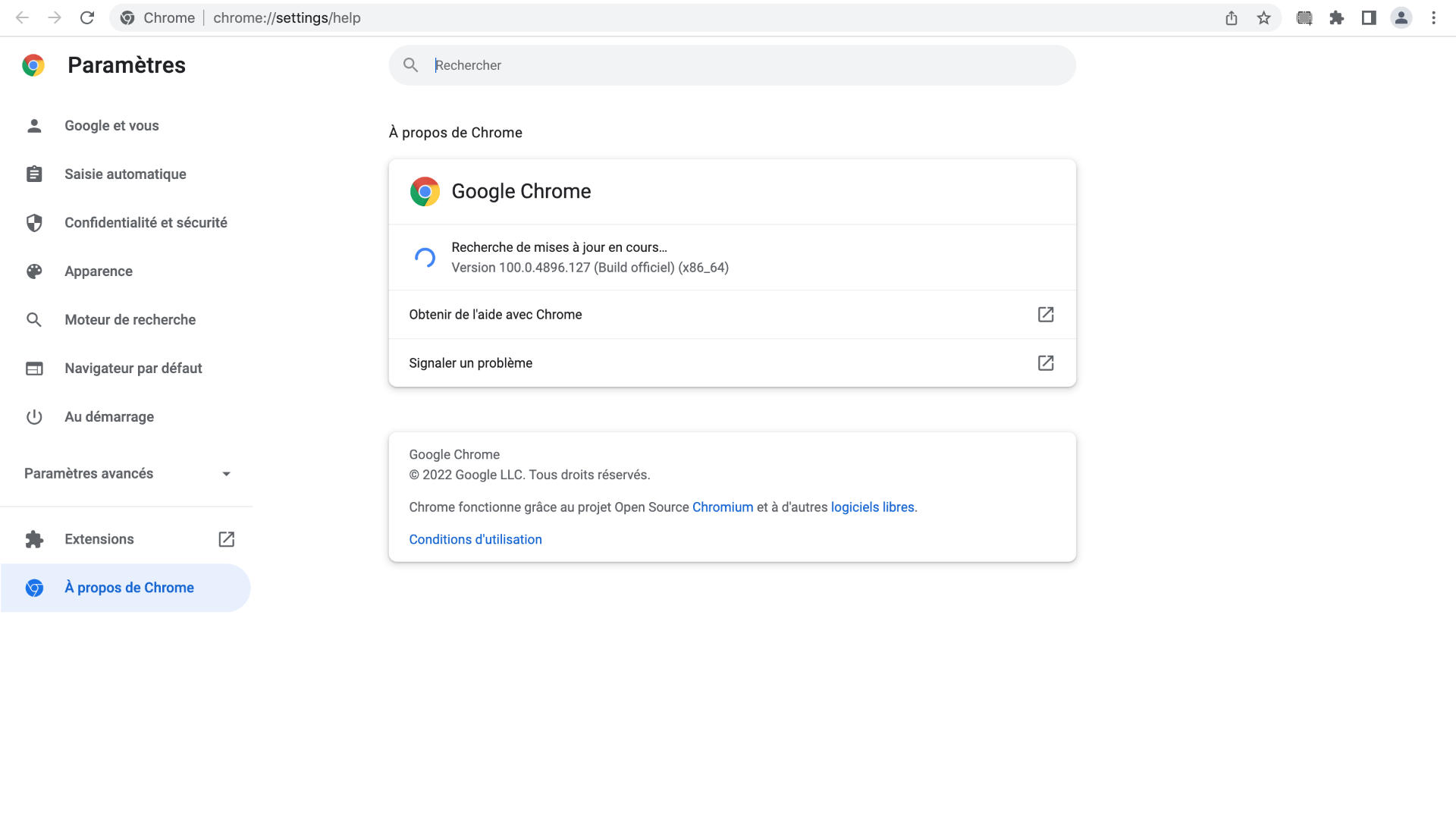Open Signaler un problème row
The image size is (1456, 819).
click(x=732, y=363)
